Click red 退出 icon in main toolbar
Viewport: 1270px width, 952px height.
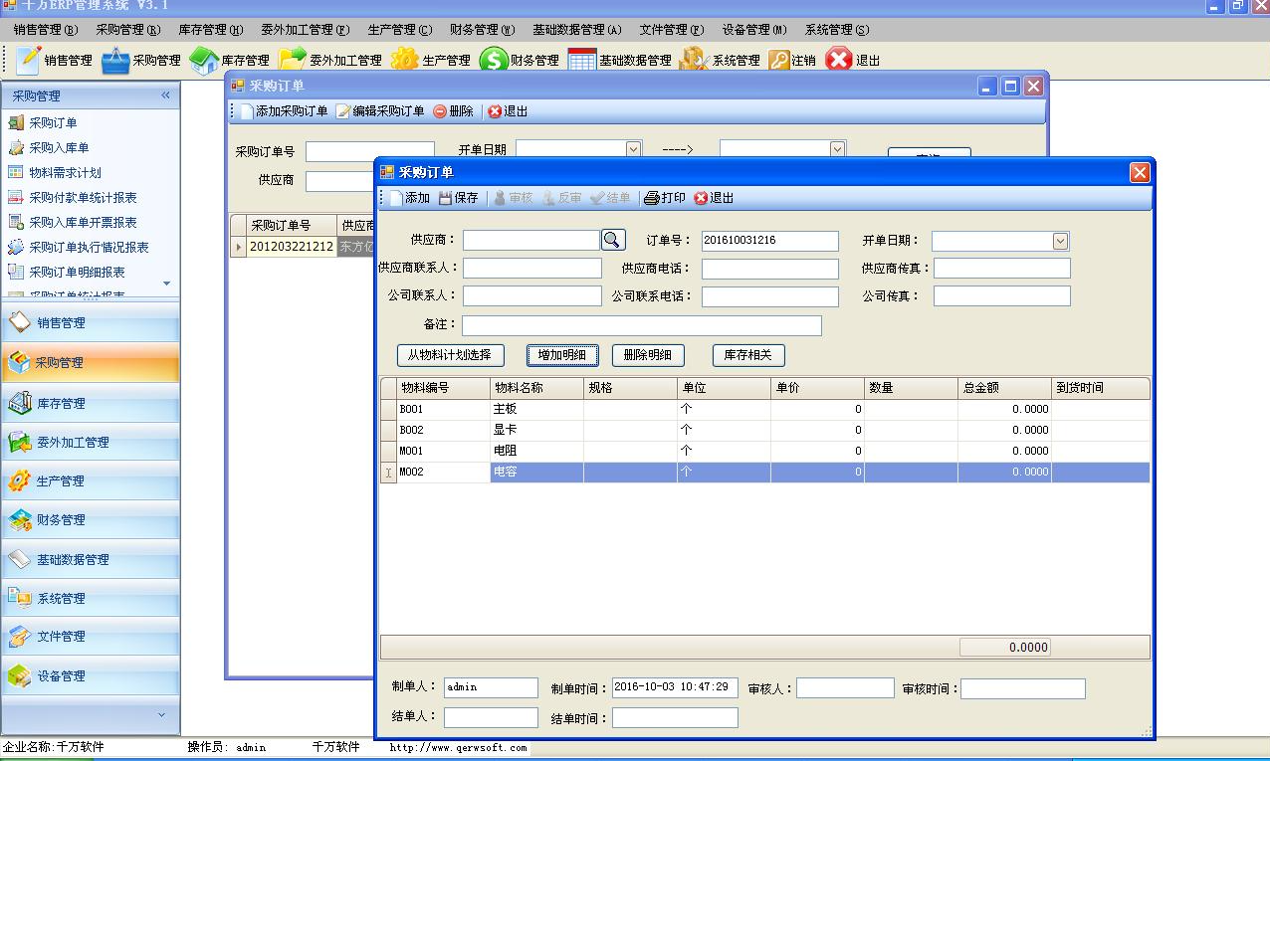[839, 60]
